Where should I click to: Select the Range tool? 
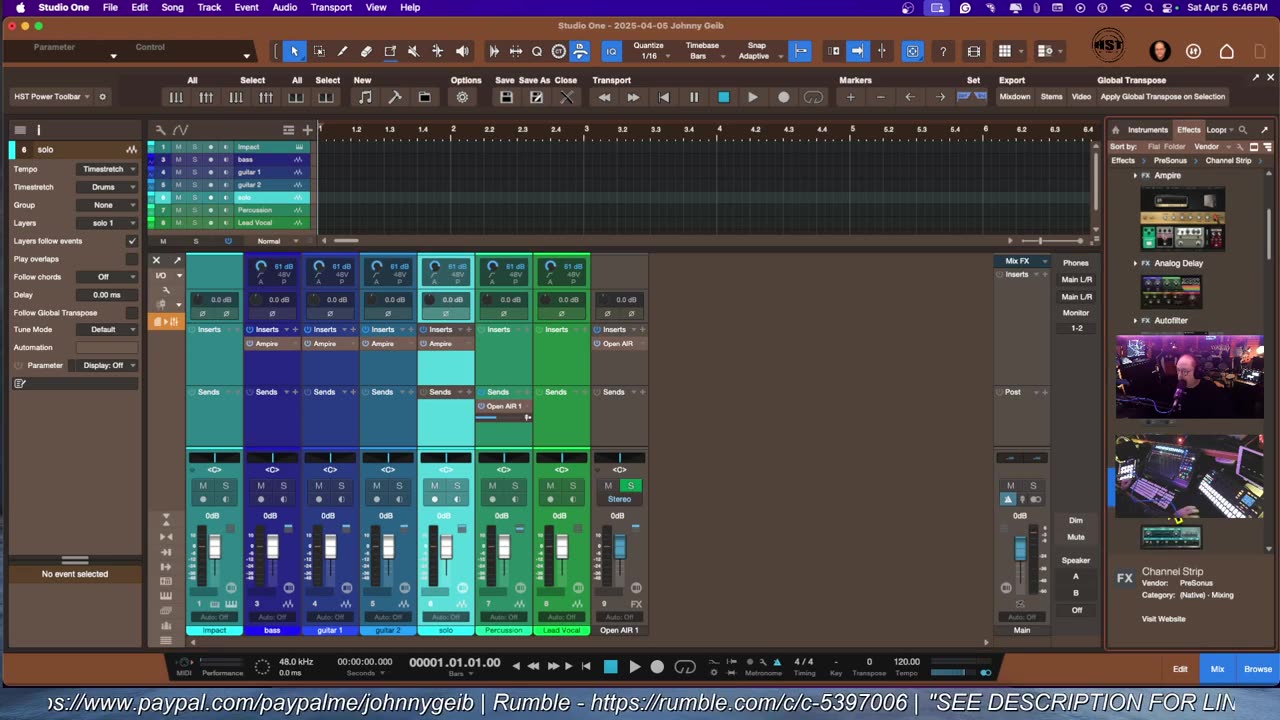(x=319, y=51)
